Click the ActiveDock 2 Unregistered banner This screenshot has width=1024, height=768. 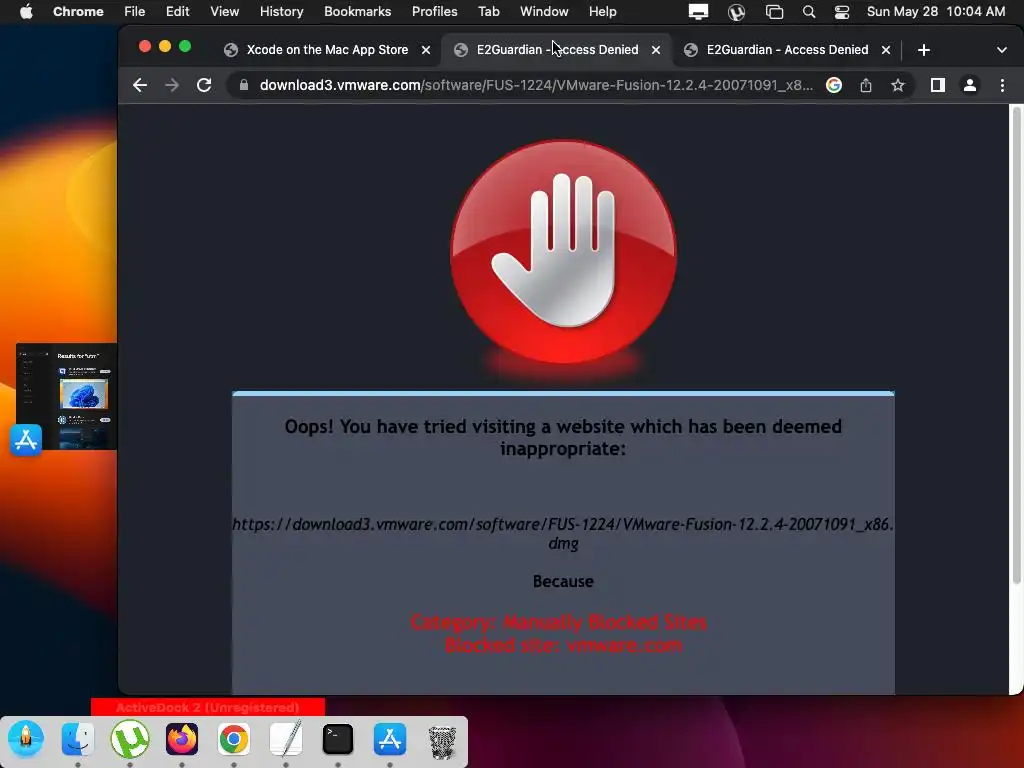click(208, 707)
